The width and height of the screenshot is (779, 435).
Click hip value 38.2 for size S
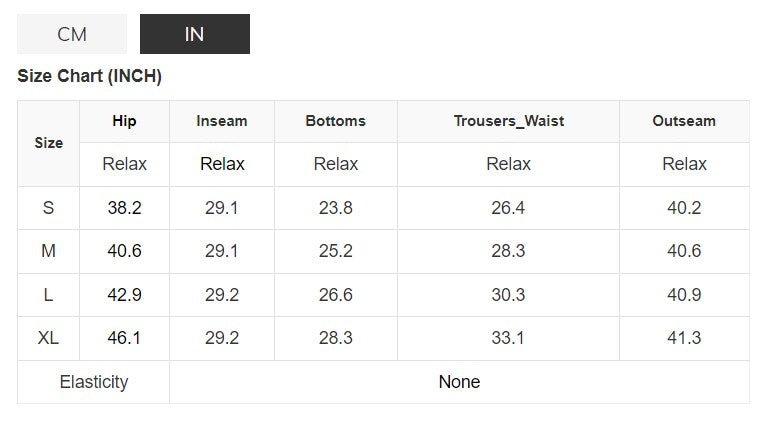[124, 208]
